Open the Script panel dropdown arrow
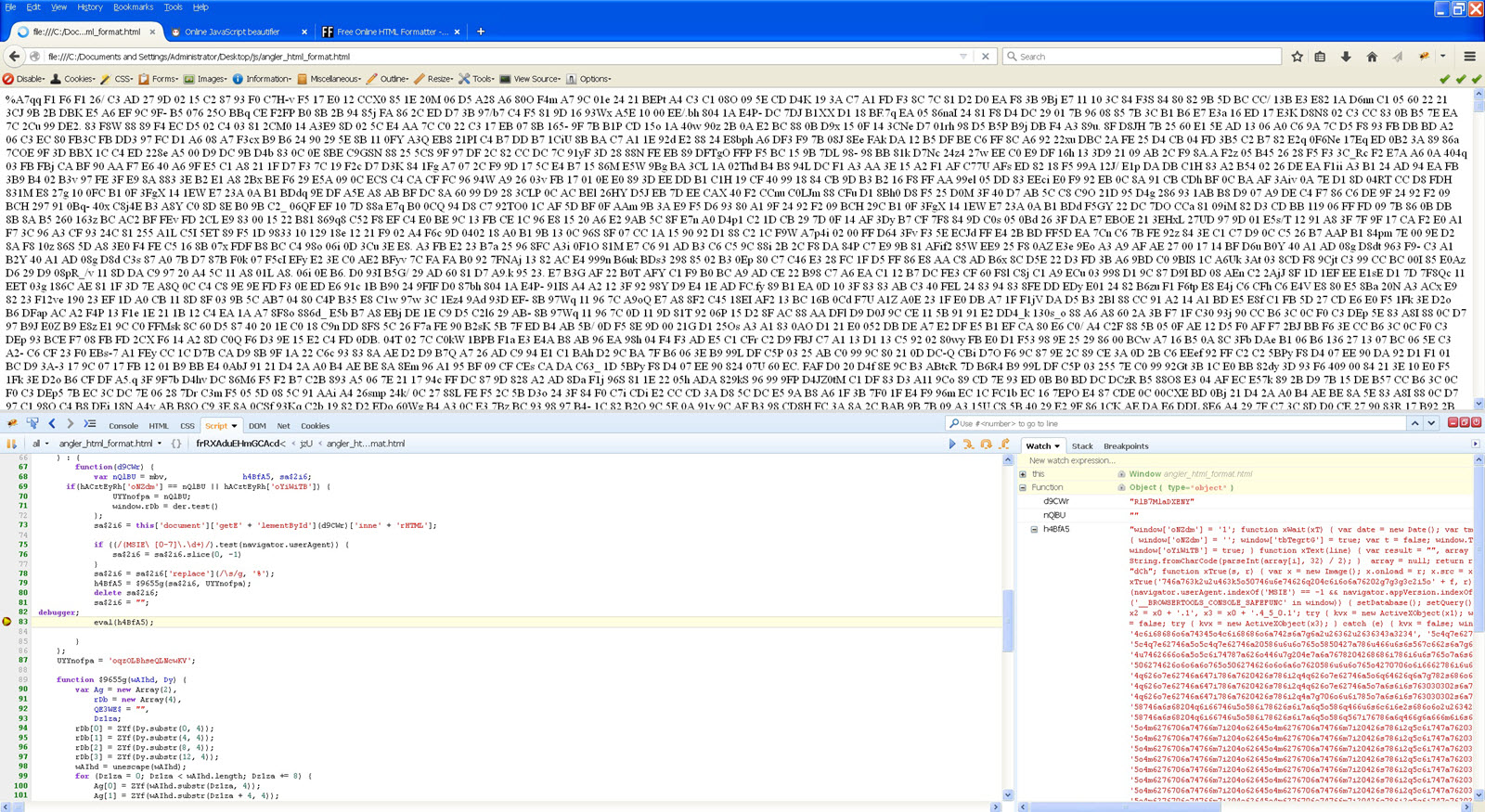The width and height of the screenshot is (1485, 812). click(x=234, y=426)
